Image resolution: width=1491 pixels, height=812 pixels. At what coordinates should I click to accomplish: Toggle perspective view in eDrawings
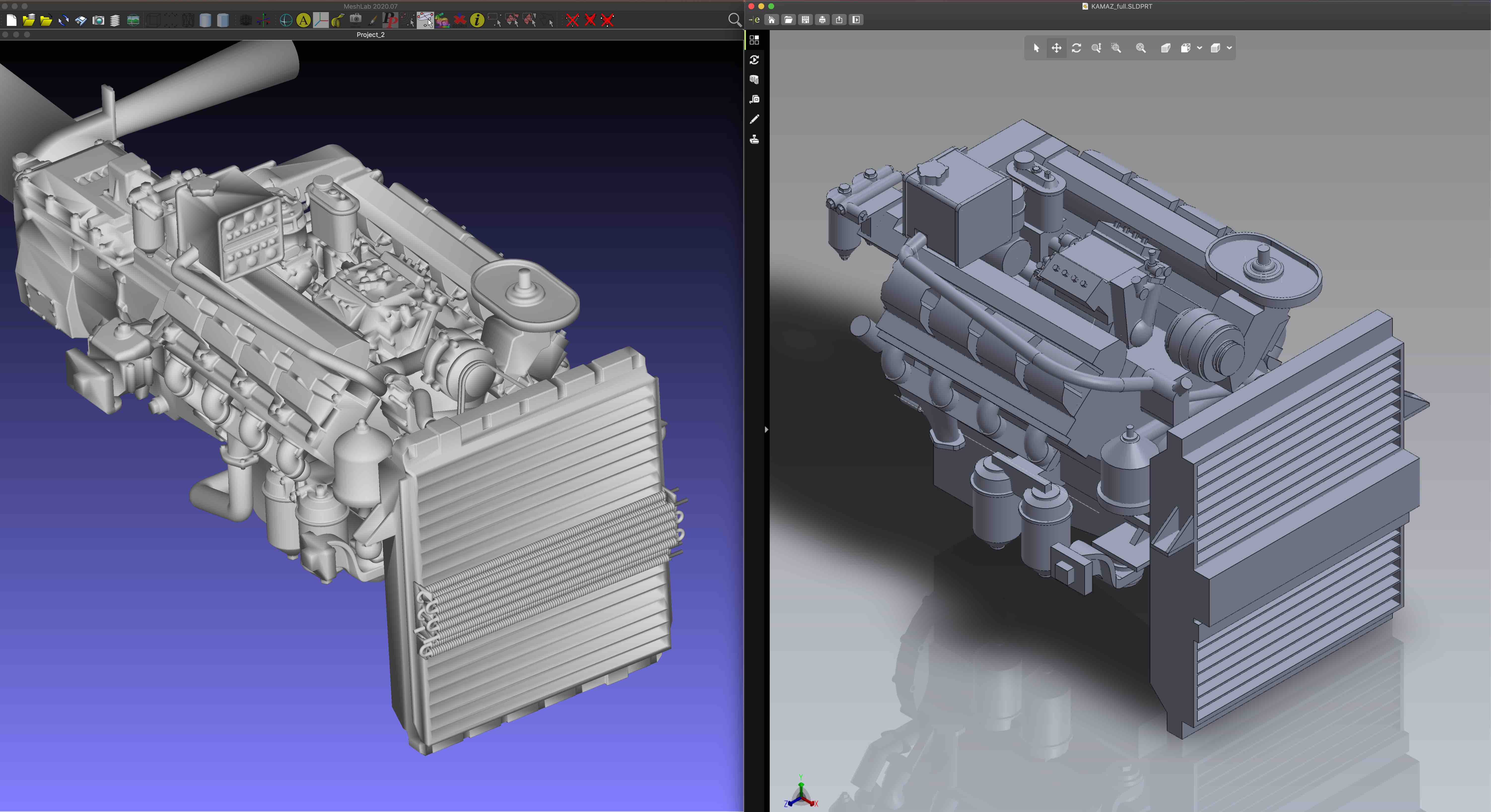click(1166, 48)
